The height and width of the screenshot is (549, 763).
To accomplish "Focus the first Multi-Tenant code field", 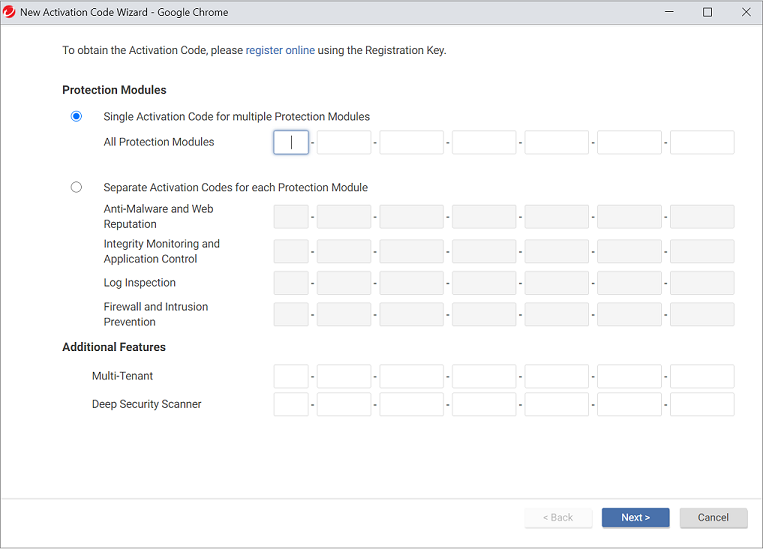I will (291, 376).
